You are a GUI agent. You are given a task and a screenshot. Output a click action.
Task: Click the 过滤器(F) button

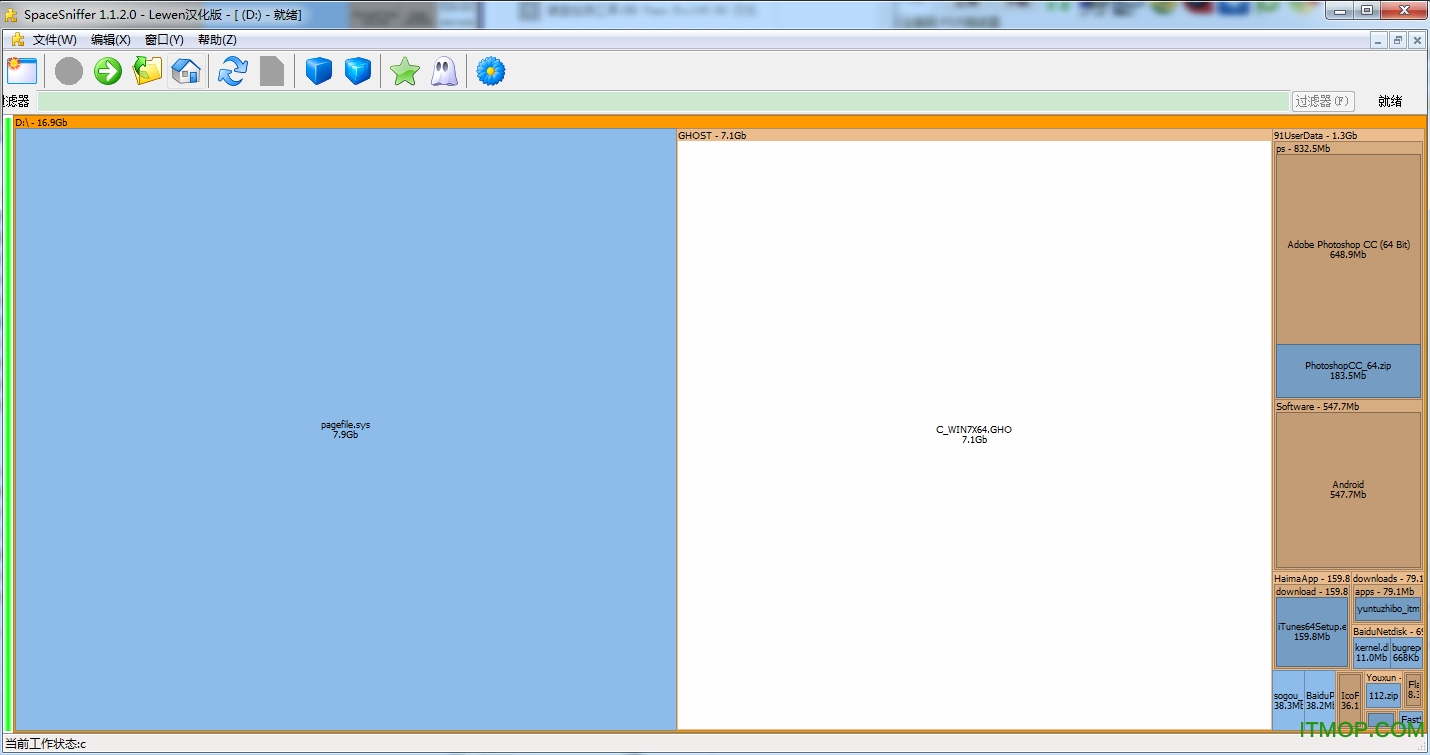[x=1322, y=101]
